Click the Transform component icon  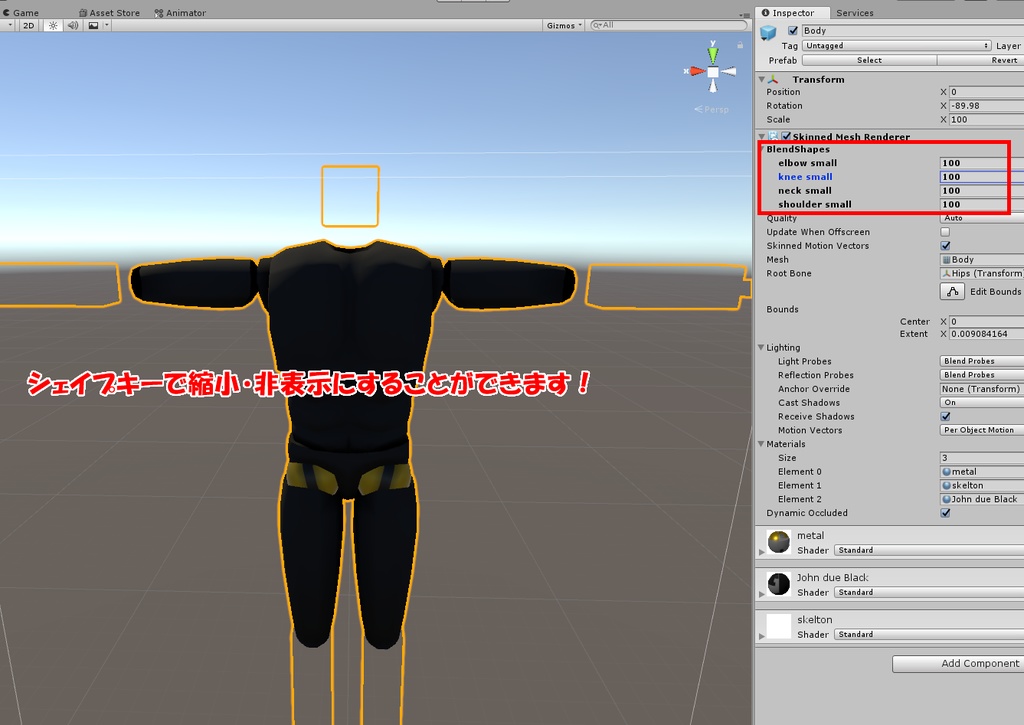774,79
